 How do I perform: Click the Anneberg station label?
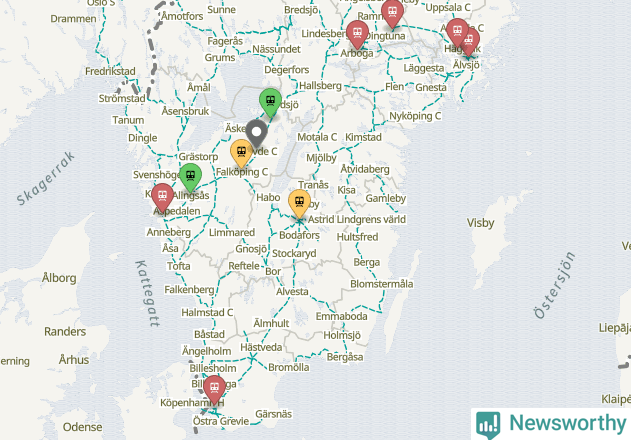[x=169, y=232]
